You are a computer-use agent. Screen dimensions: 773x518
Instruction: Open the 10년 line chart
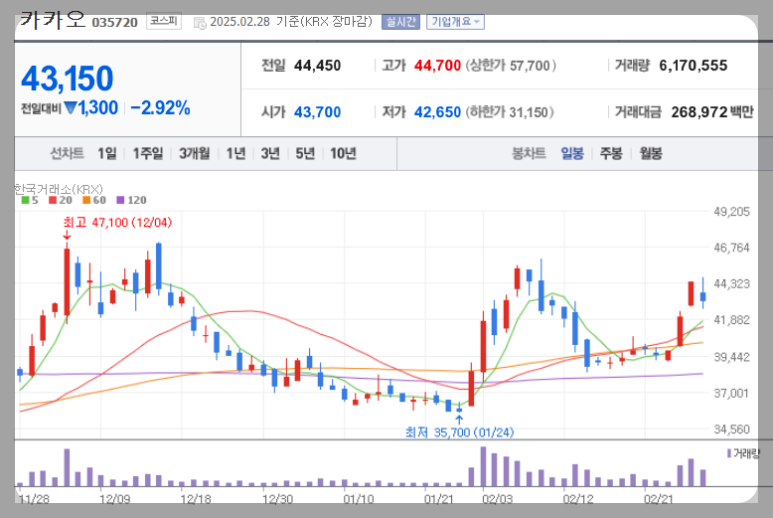point(343,154)
